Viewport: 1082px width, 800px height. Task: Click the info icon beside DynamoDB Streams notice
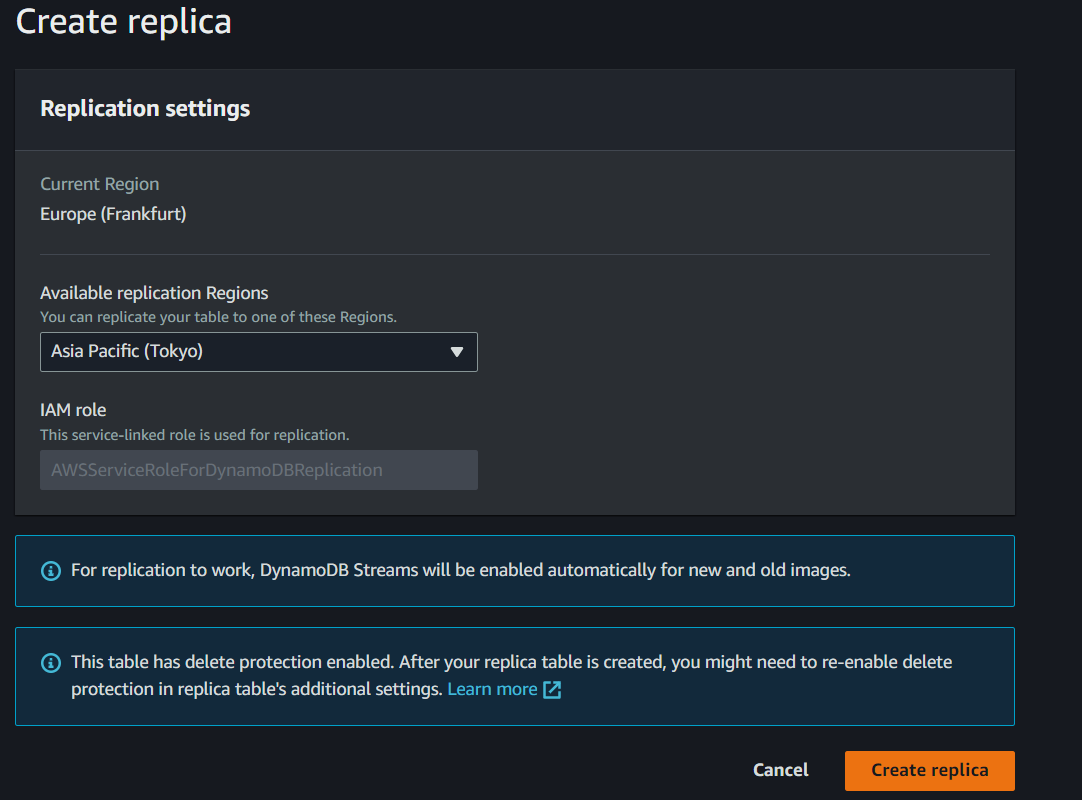pyautogui.click(x=51, y=571)
